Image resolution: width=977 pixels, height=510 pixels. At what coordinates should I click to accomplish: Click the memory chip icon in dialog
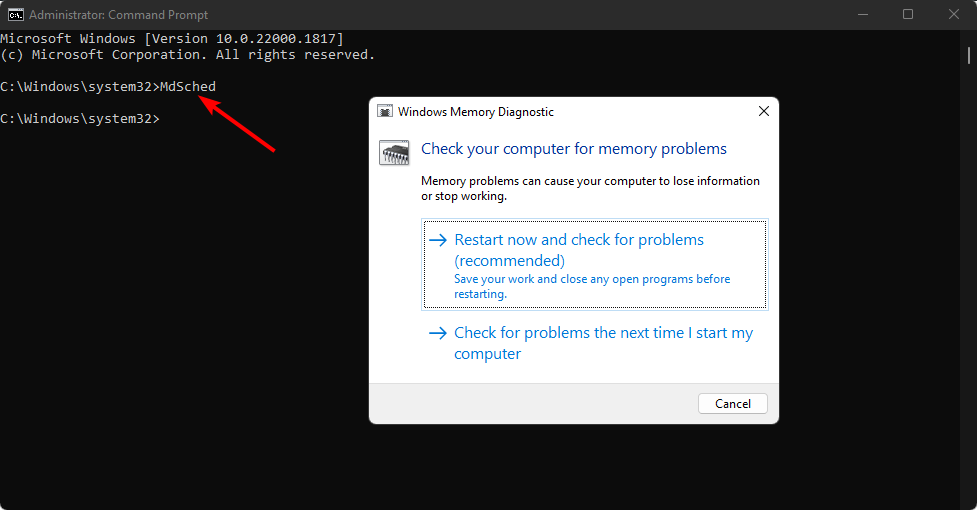pyautogui.click(x=394, y=152)
